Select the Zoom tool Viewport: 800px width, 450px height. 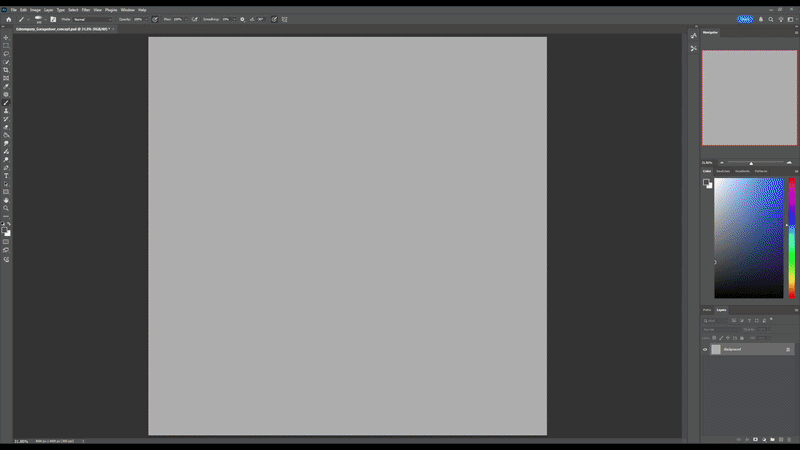(x=6, y=208)
